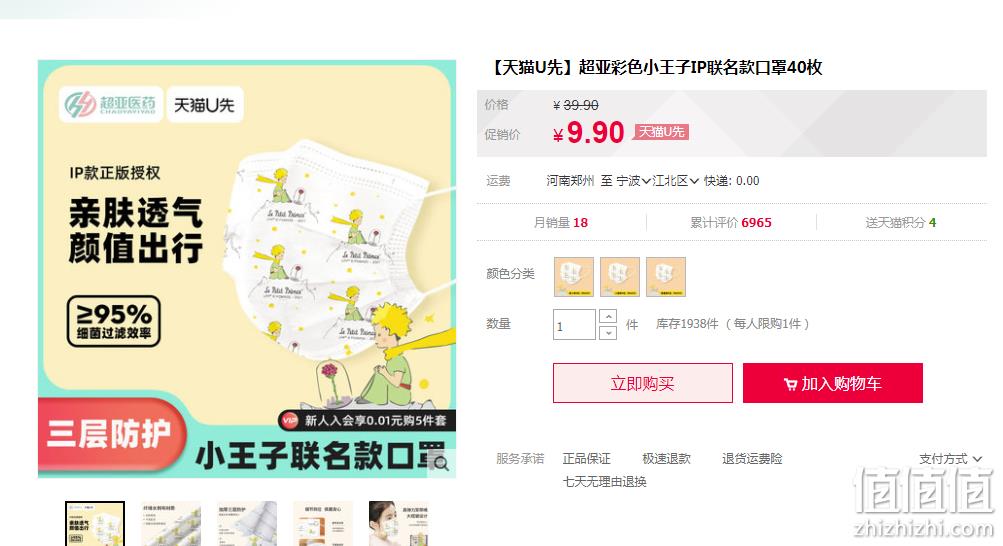Screen dimensions: 1003x546
Task: Click the 天猫U先 promo tag
Action: 661,132
